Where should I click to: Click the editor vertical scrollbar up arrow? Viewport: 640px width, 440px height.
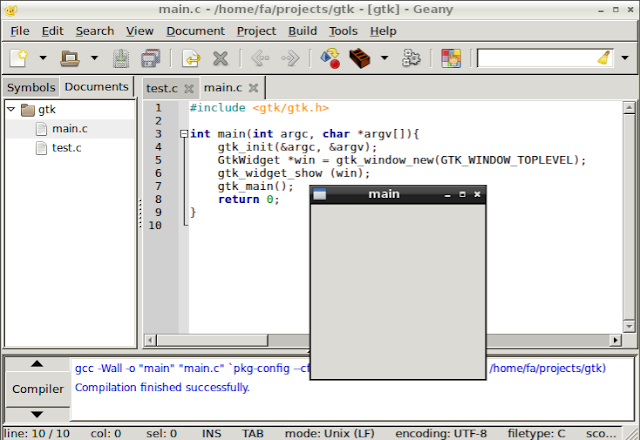(629, 108)
